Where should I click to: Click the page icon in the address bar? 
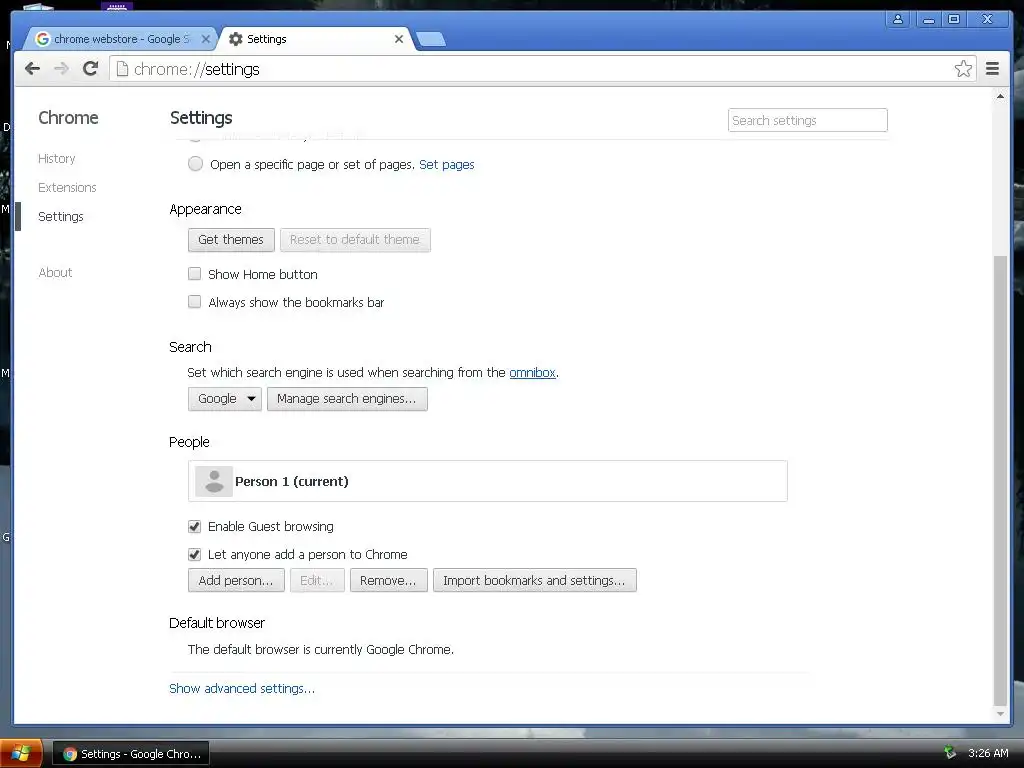point(122,69)
